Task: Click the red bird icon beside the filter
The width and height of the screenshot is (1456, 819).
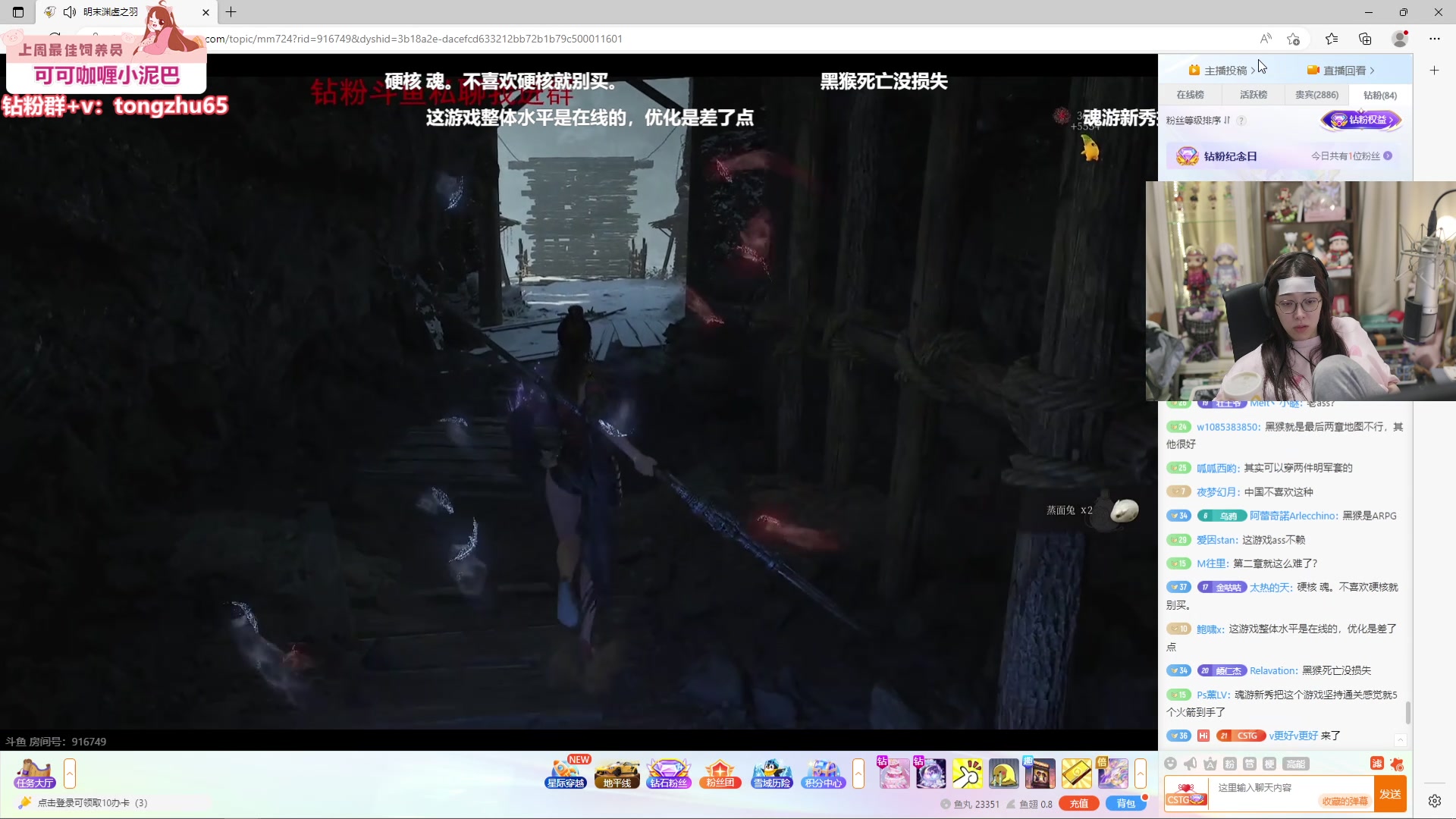Action: tap(1397, 764)
